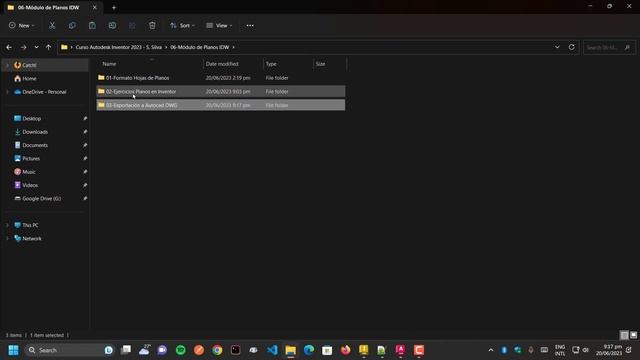
Task: Go forward with the right arrow button
Action: pyautogui.click(x=23, y=47)
